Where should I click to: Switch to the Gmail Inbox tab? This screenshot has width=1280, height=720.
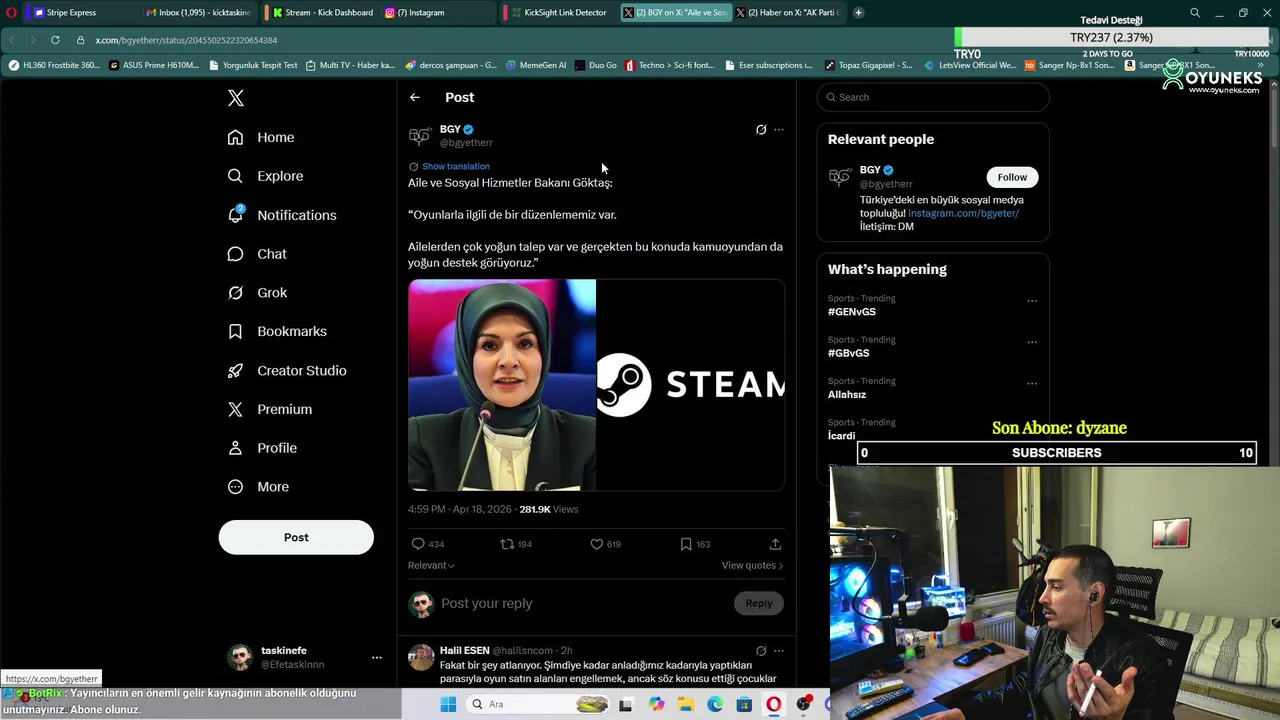pyautogui.click(x=198, y=12)
